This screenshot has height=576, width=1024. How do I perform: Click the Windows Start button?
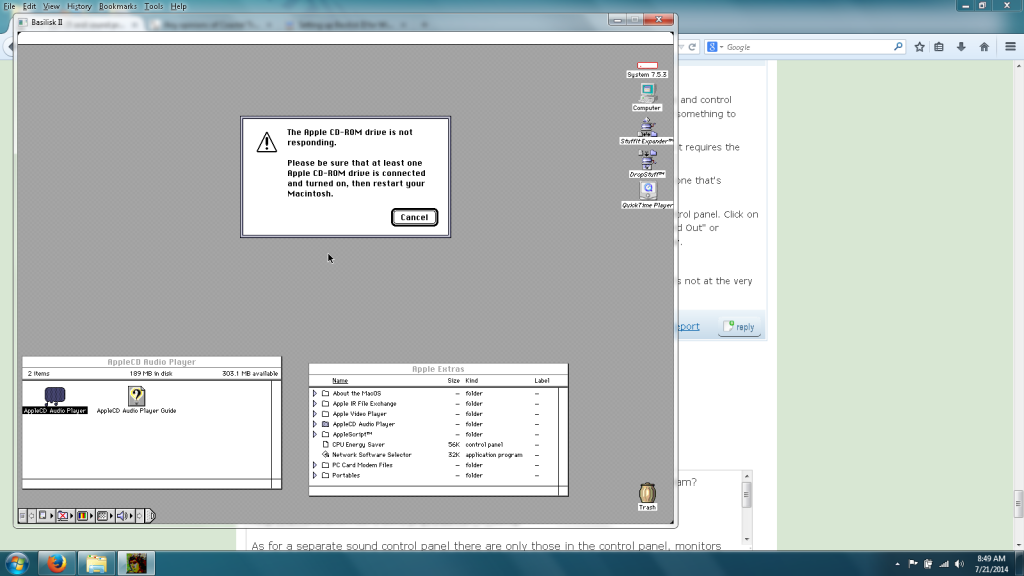pyautogui.click(x=17, y=563)
